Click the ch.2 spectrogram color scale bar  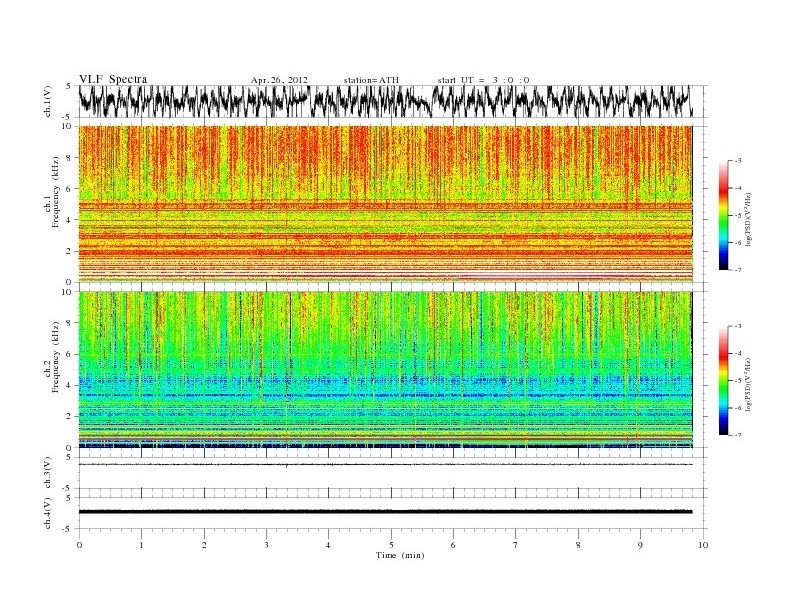tap(724, 380)
